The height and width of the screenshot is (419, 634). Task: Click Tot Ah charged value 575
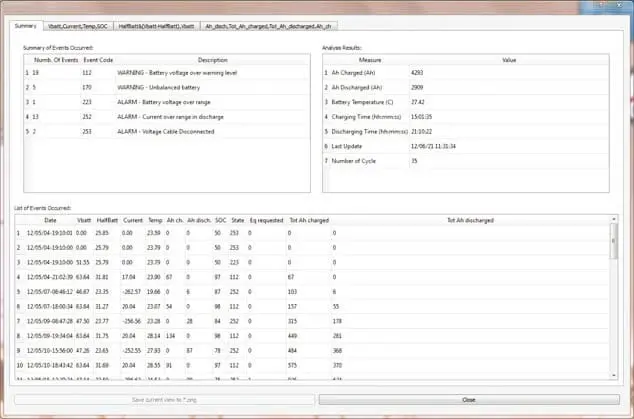point(292,365)
